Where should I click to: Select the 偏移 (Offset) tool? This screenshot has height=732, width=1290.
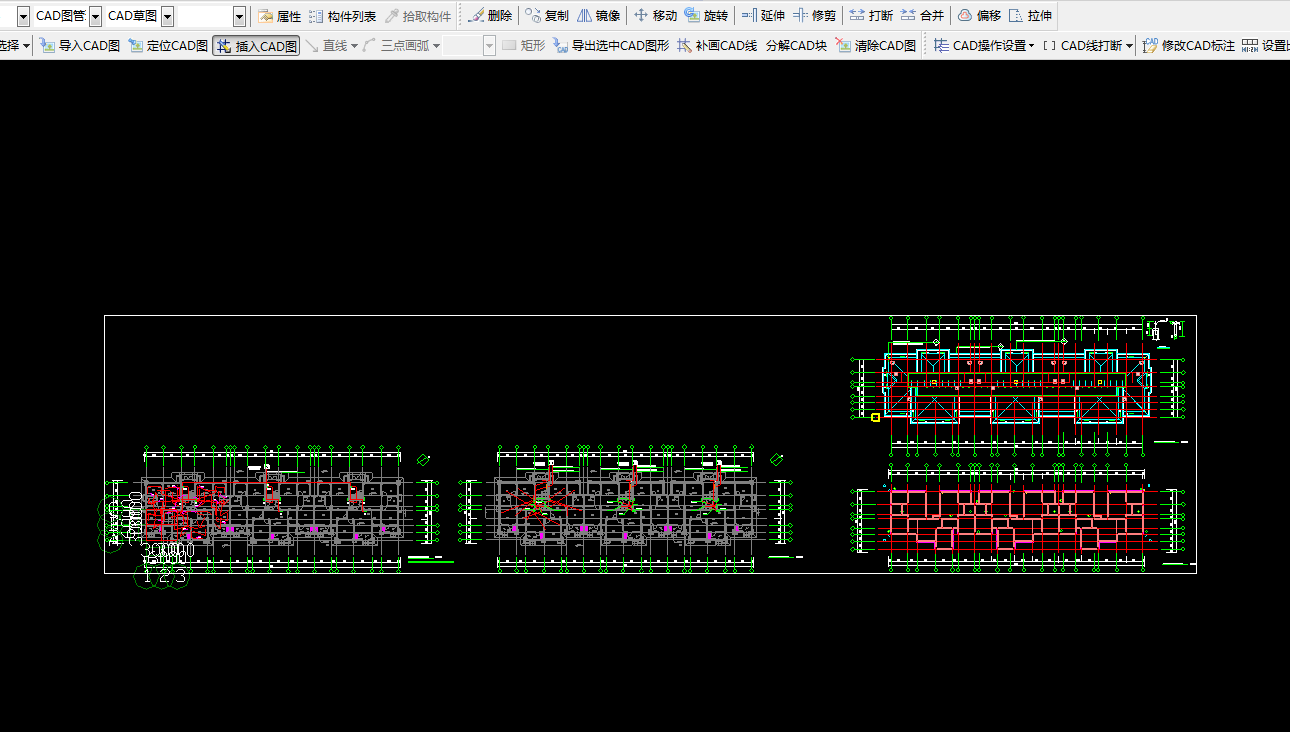point(979,16)
